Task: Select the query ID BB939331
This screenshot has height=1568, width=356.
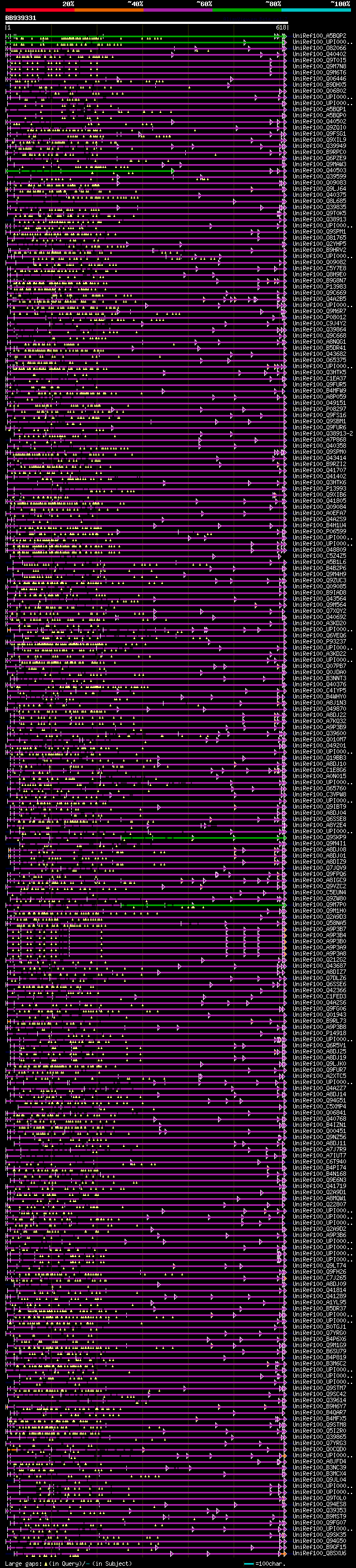Action: tap(21, 18)
